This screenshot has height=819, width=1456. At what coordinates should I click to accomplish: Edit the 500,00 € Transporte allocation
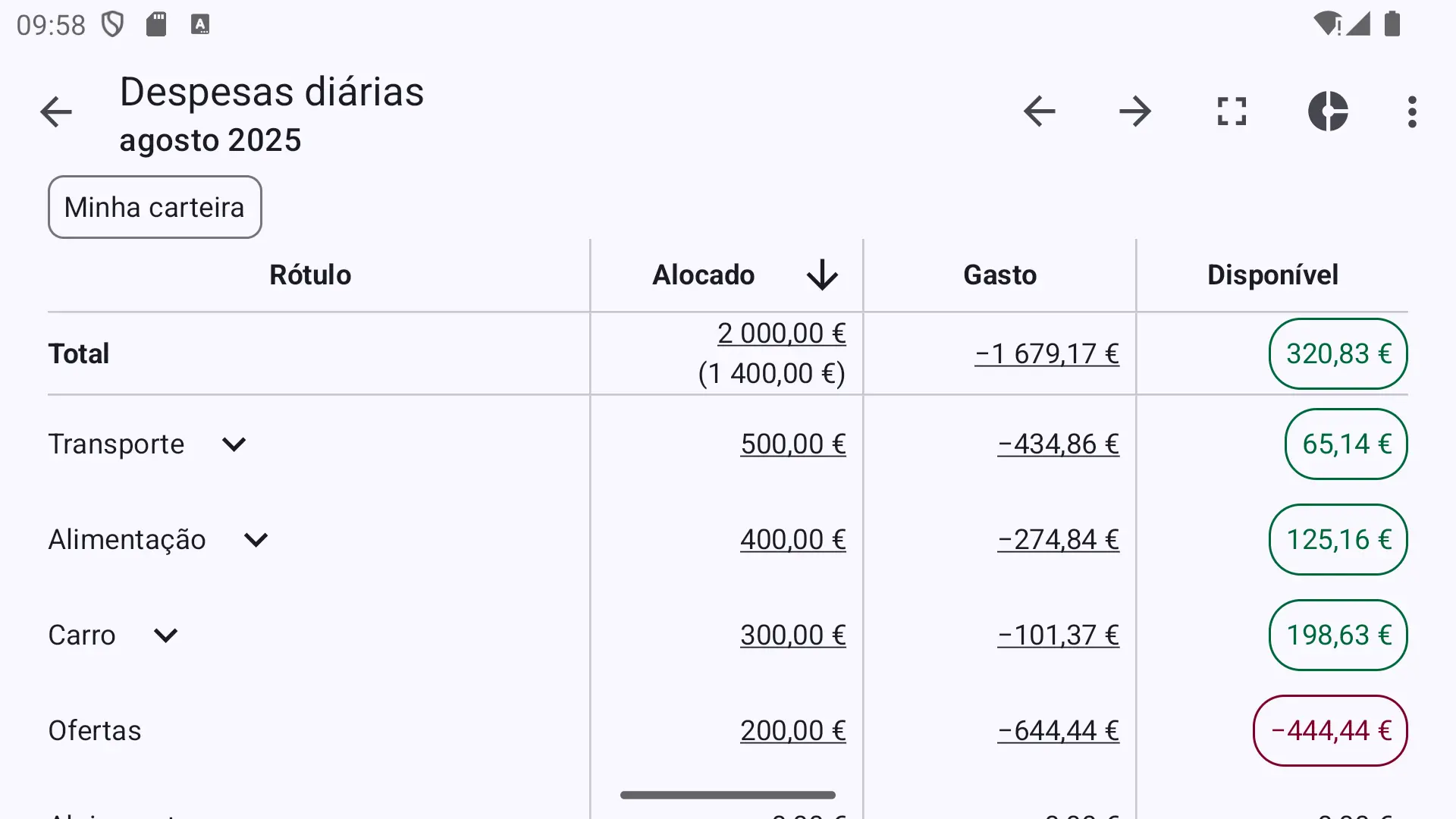pyautogui.click(x=793, y=444)
